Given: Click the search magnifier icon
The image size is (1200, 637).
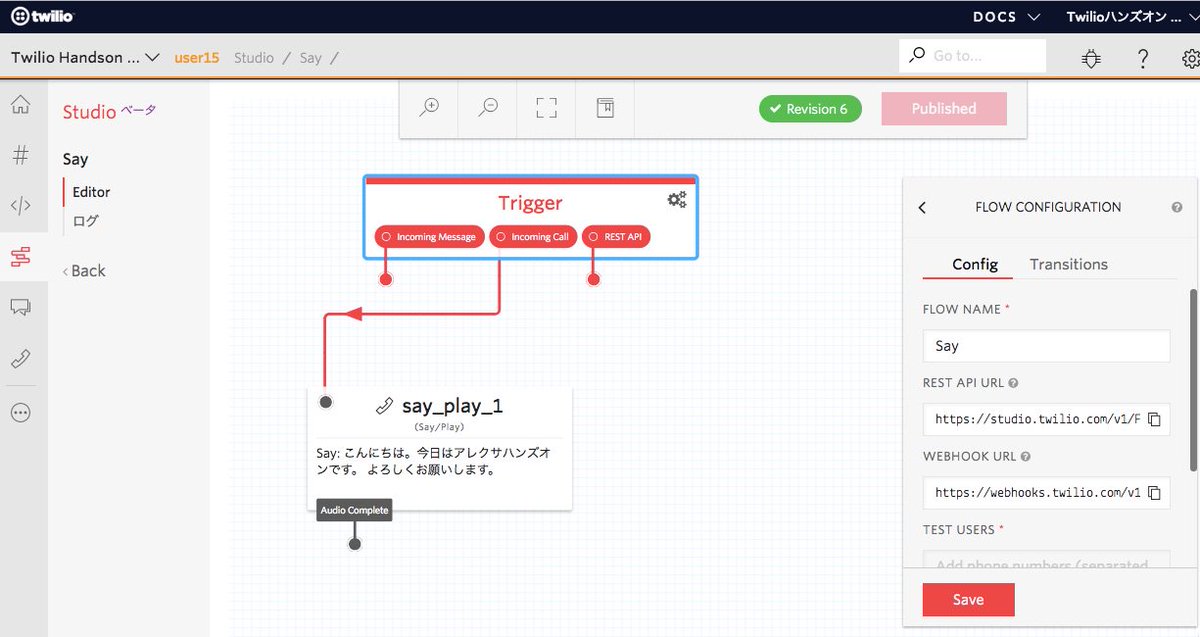Looking at the screenshot, I should [x=917, y=56].
